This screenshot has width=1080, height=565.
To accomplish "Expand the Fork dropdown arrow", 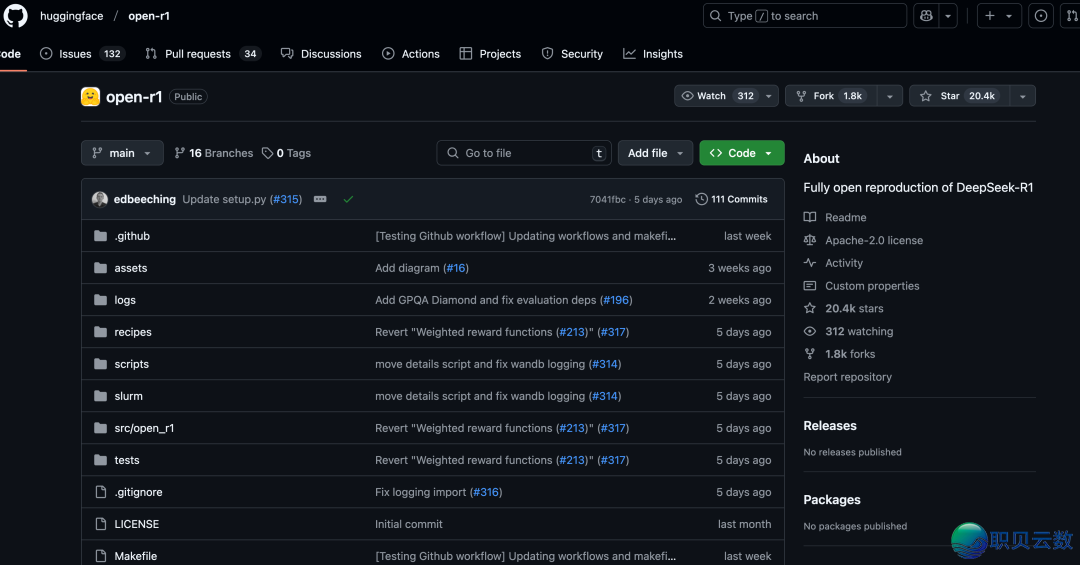I will click(890, 96).
